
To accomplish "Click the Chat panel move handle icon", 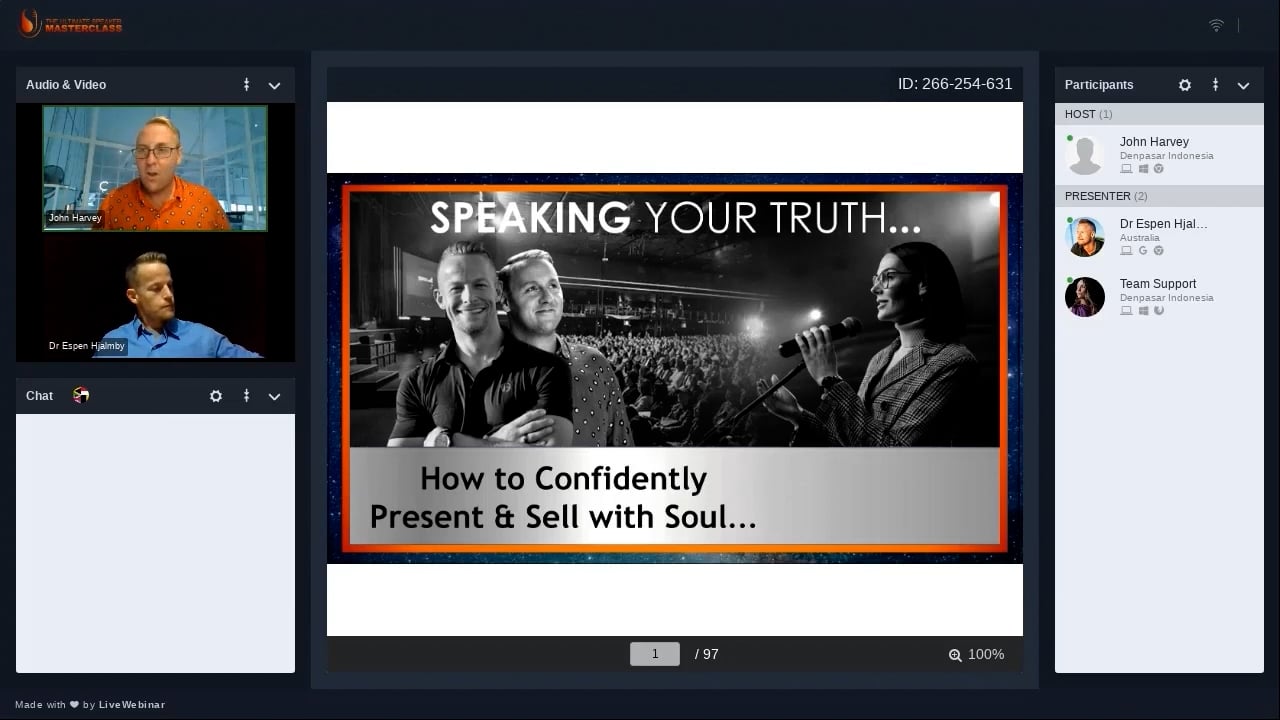I will pos(246,396).
